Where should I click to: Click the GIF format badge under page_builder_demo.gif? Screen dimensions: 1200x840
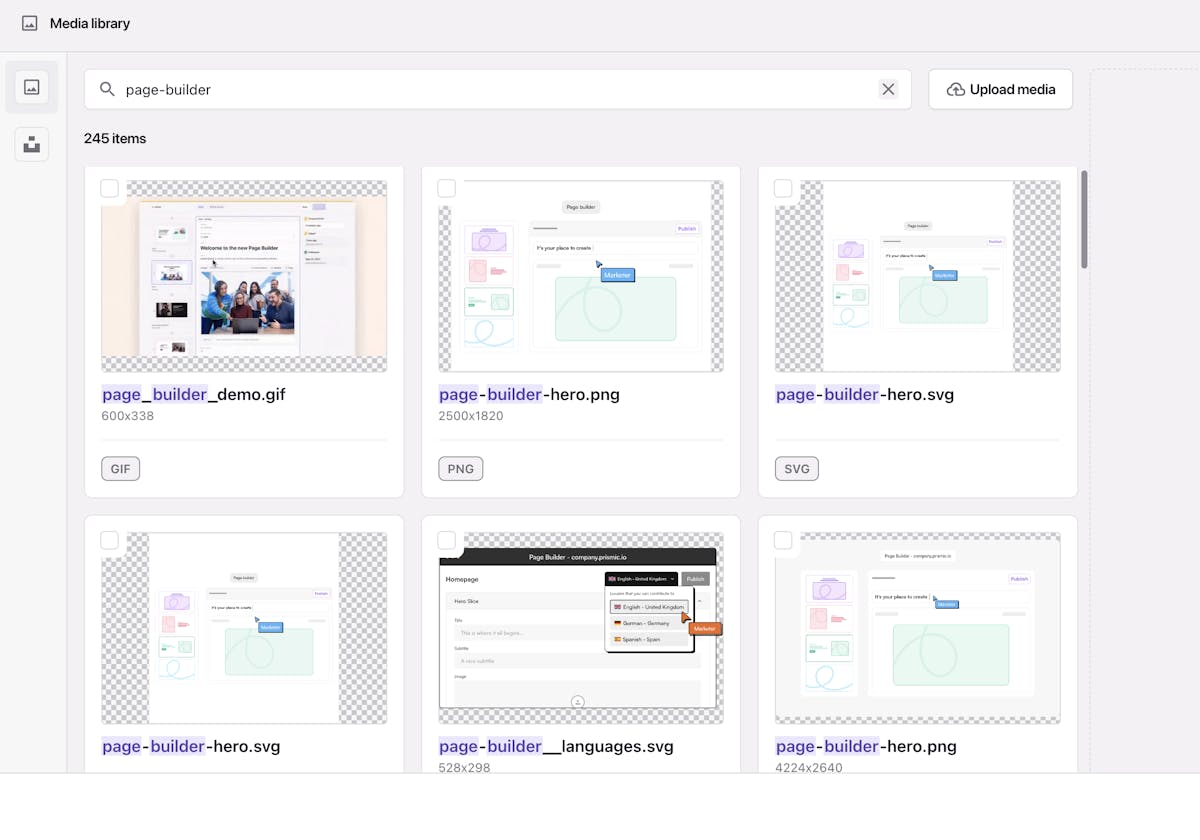point(120,468)
